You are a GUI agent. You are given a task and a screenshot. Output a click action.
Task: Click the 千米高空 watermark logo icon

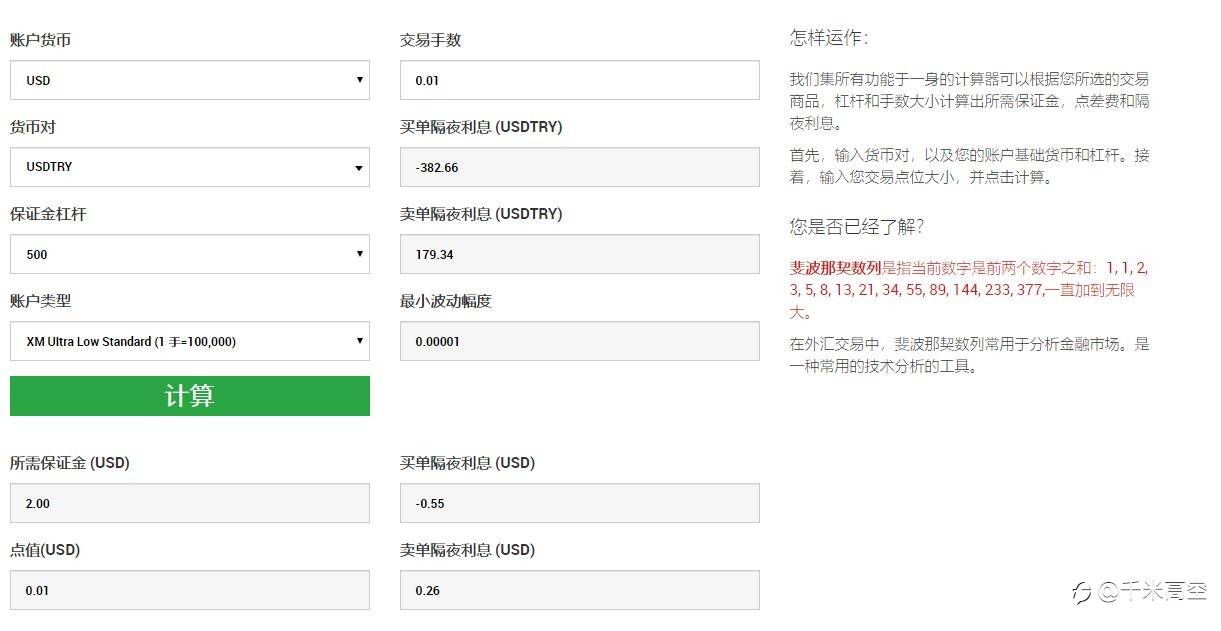click(x=1081, y=593)
